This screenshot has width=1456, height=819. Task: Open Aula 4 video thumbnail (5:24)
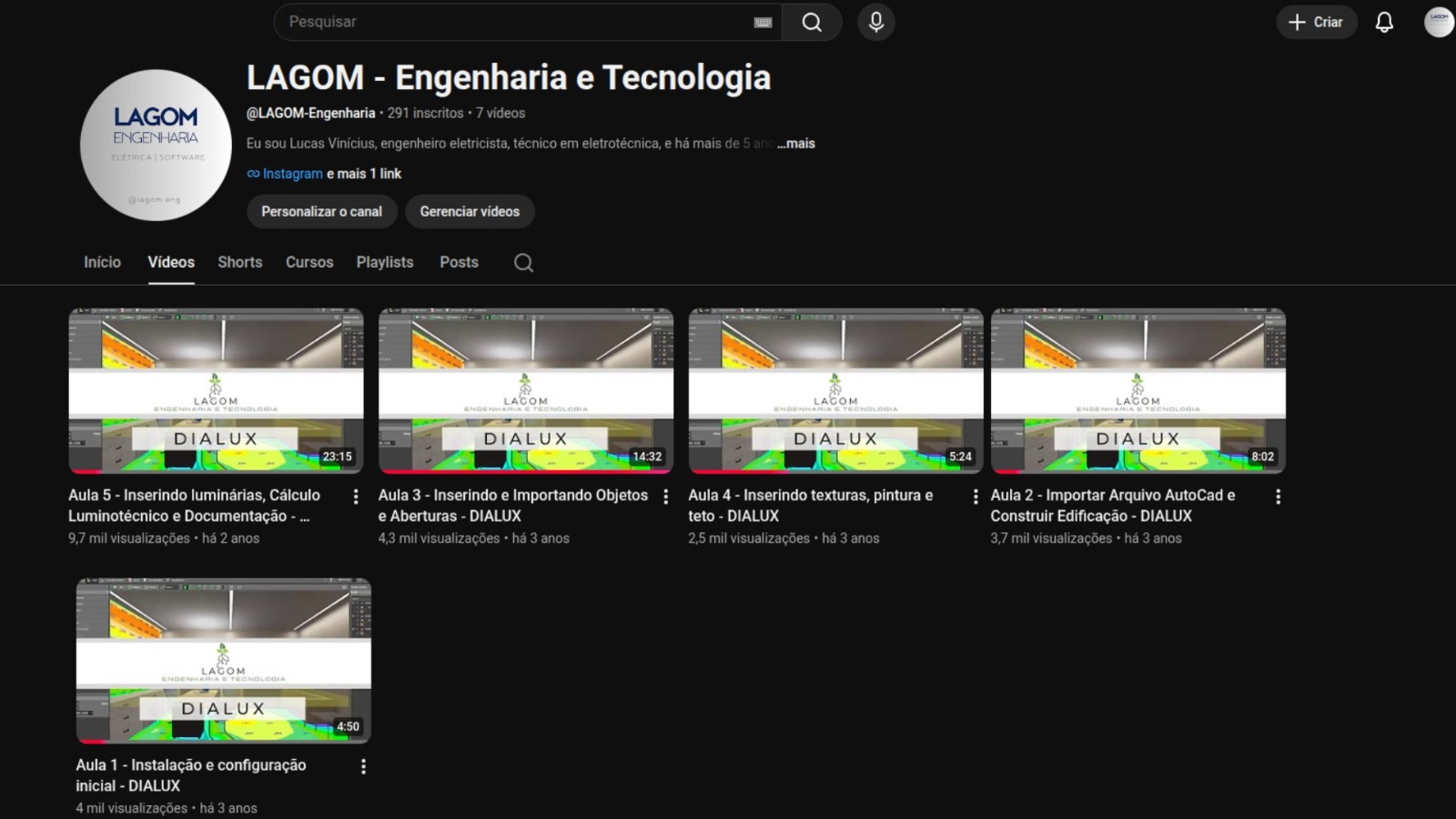pos(836,391)
